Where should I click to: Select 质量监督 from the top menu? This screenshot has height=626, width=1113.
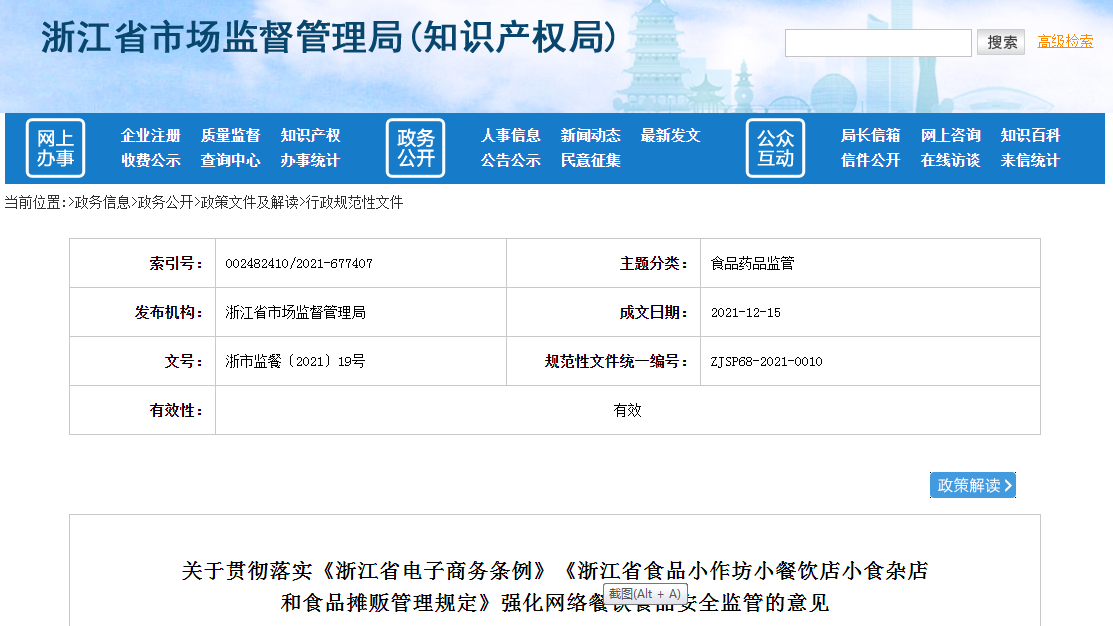tap(234, 134)
